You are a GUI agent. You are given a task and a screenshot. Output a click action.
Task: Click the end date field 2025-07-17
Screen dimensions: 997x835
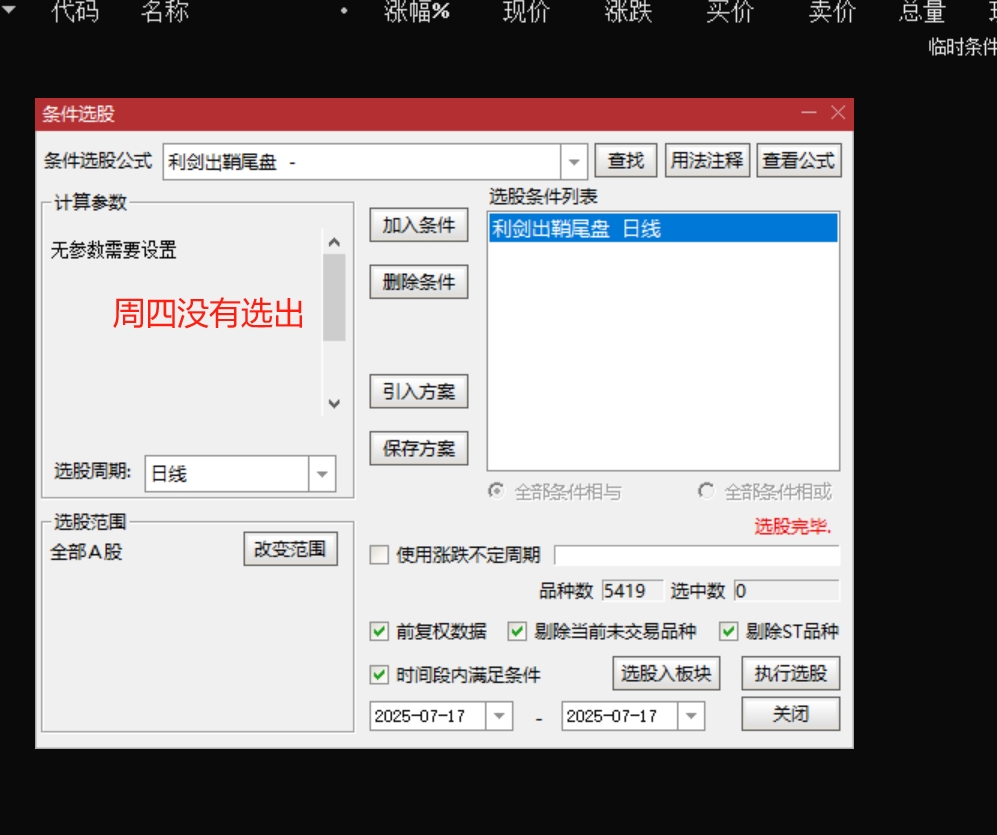(620, 716)
